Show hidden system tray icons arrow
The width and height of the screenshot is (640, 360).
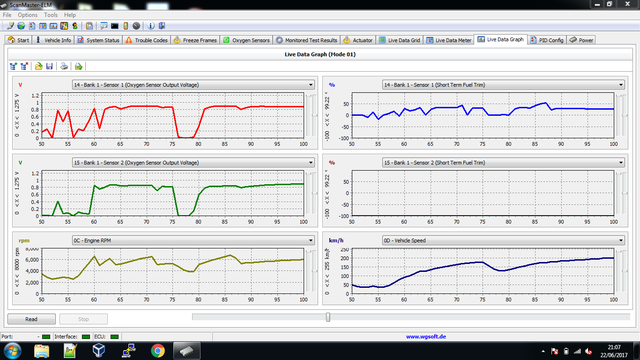pos(543,351)
